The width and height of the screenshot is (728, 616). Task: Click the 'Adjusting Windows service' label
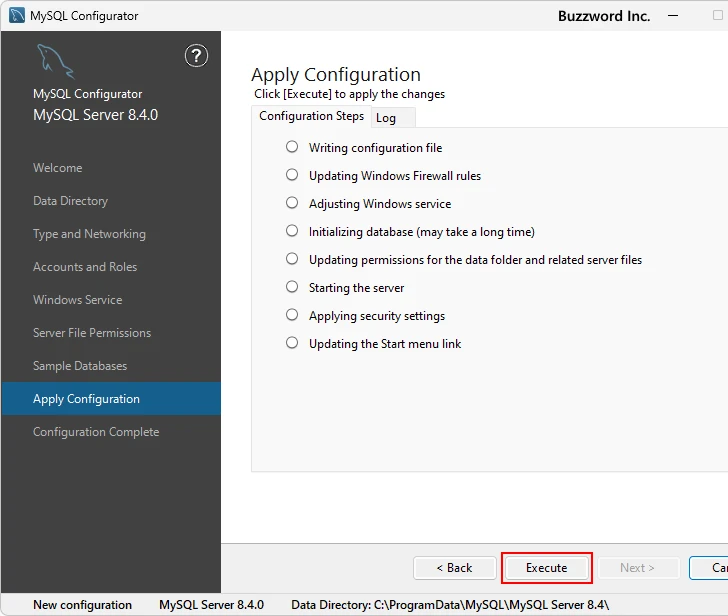pyautogui.click(x=380, y=204)
